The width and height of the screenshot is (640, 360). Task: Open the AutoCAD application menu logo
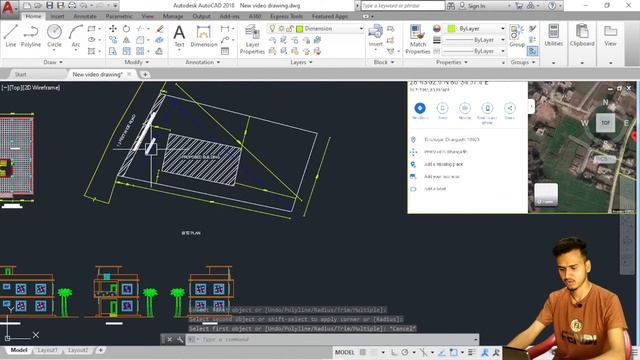tap(8, 8)
